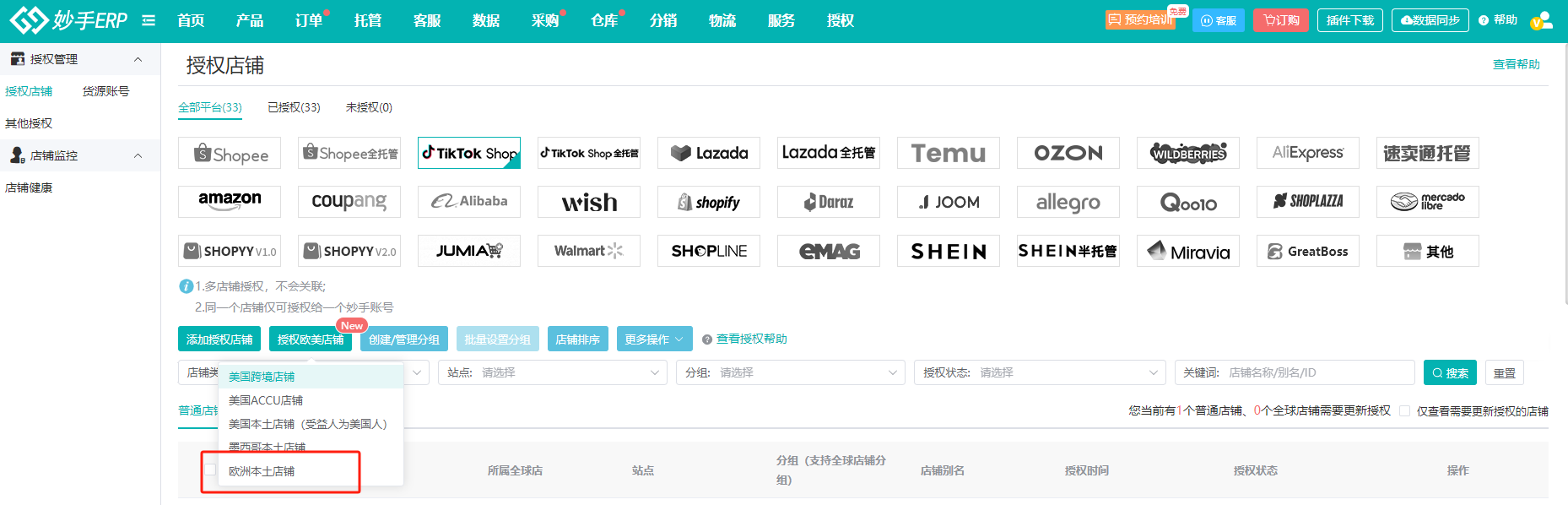
Task: Choose 美国本土店铺 (受益人为美国人) option
Action: pos(311,424)
